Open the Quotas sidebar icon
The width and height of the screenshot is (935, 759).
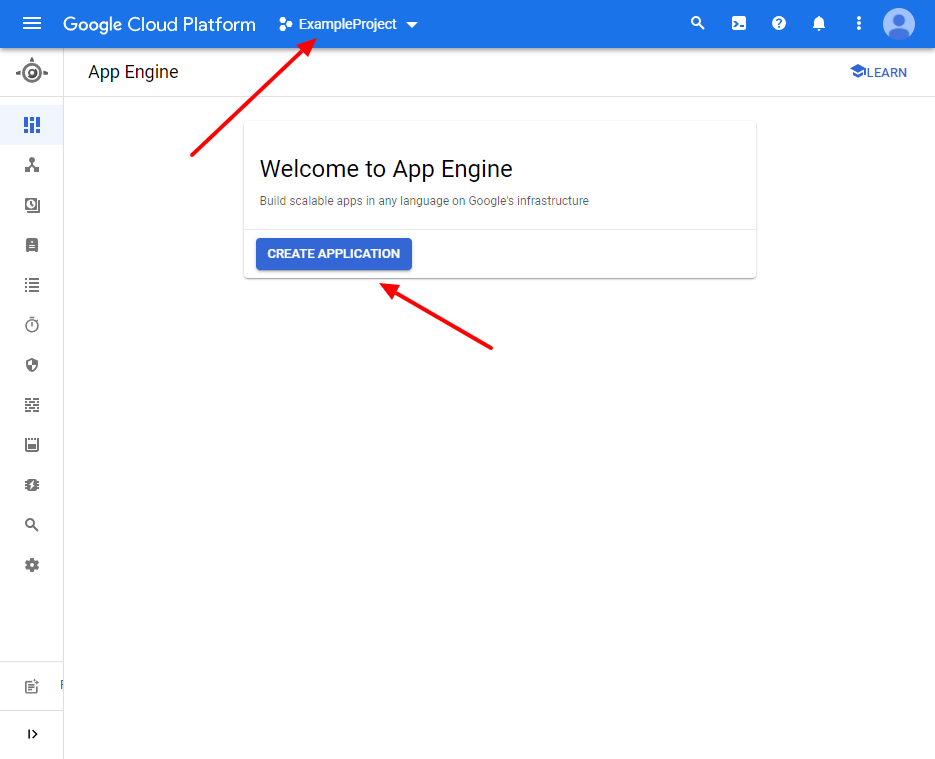(x=32, y=445)
